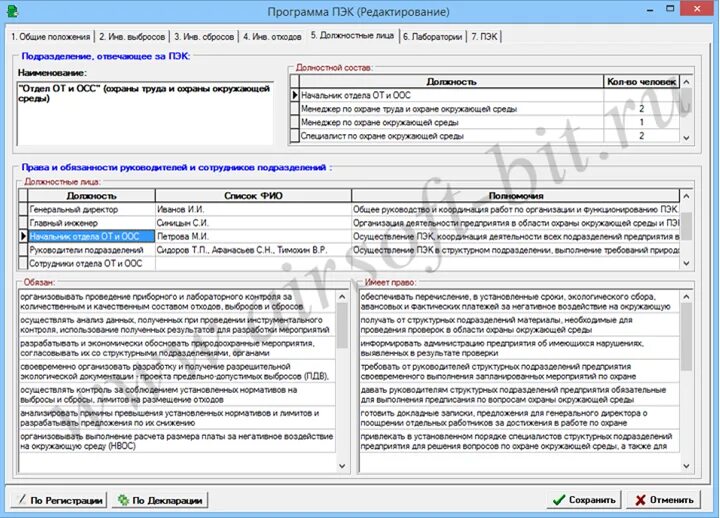Select duty about расчета размера платы (НВОС)
The width and height of the screenshot is (720, 518).
click(177, 441)
